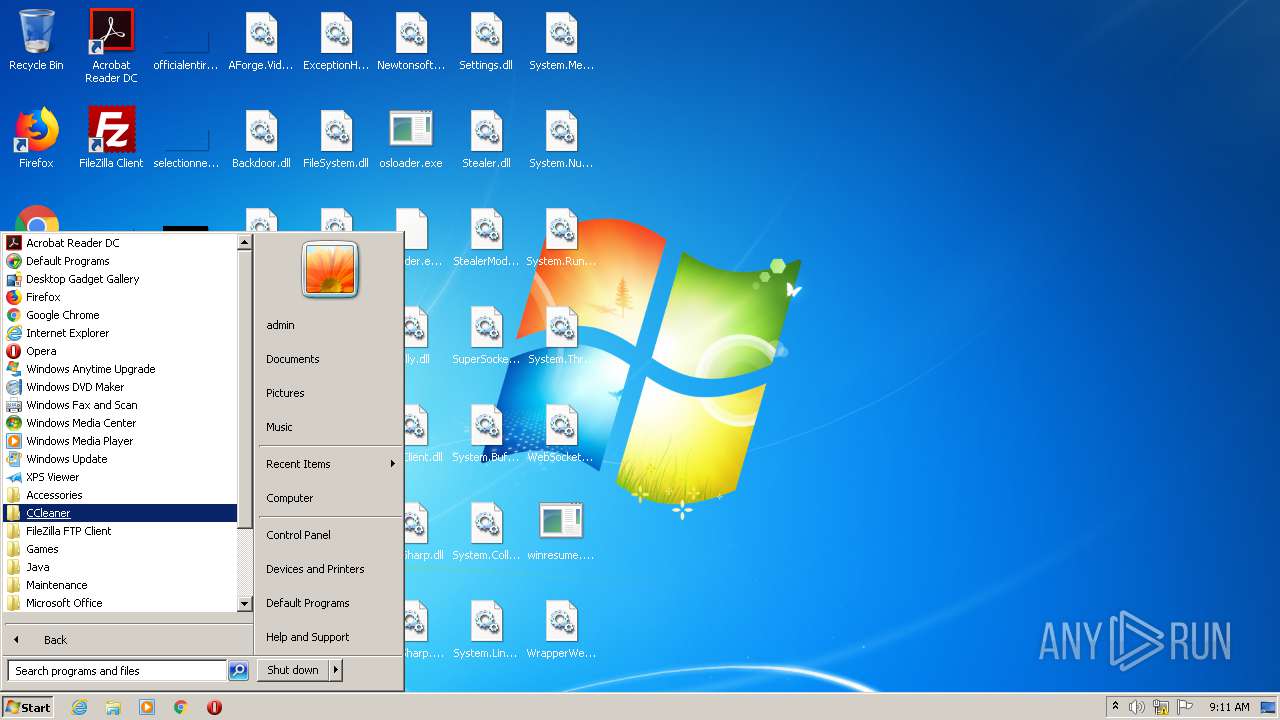Expand the Microsoft Office folder
This screenshot has height=720, width=1280.
[121, 603]
